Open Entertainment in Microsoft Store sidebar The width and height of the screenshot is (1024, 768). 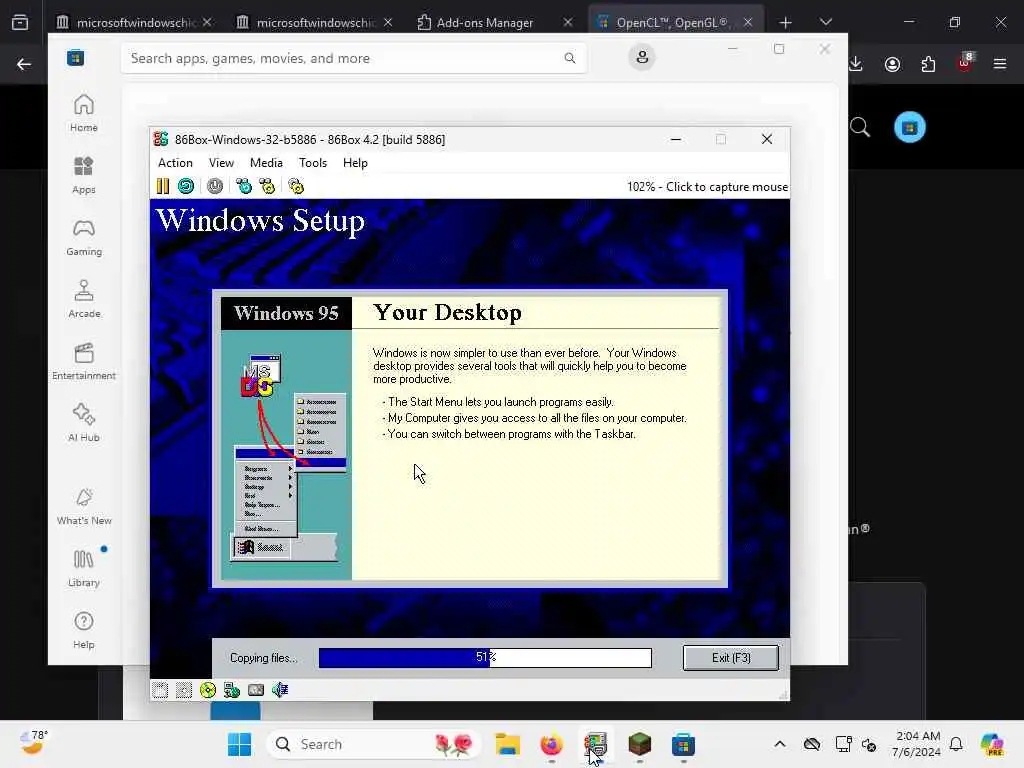click(84, 362)
